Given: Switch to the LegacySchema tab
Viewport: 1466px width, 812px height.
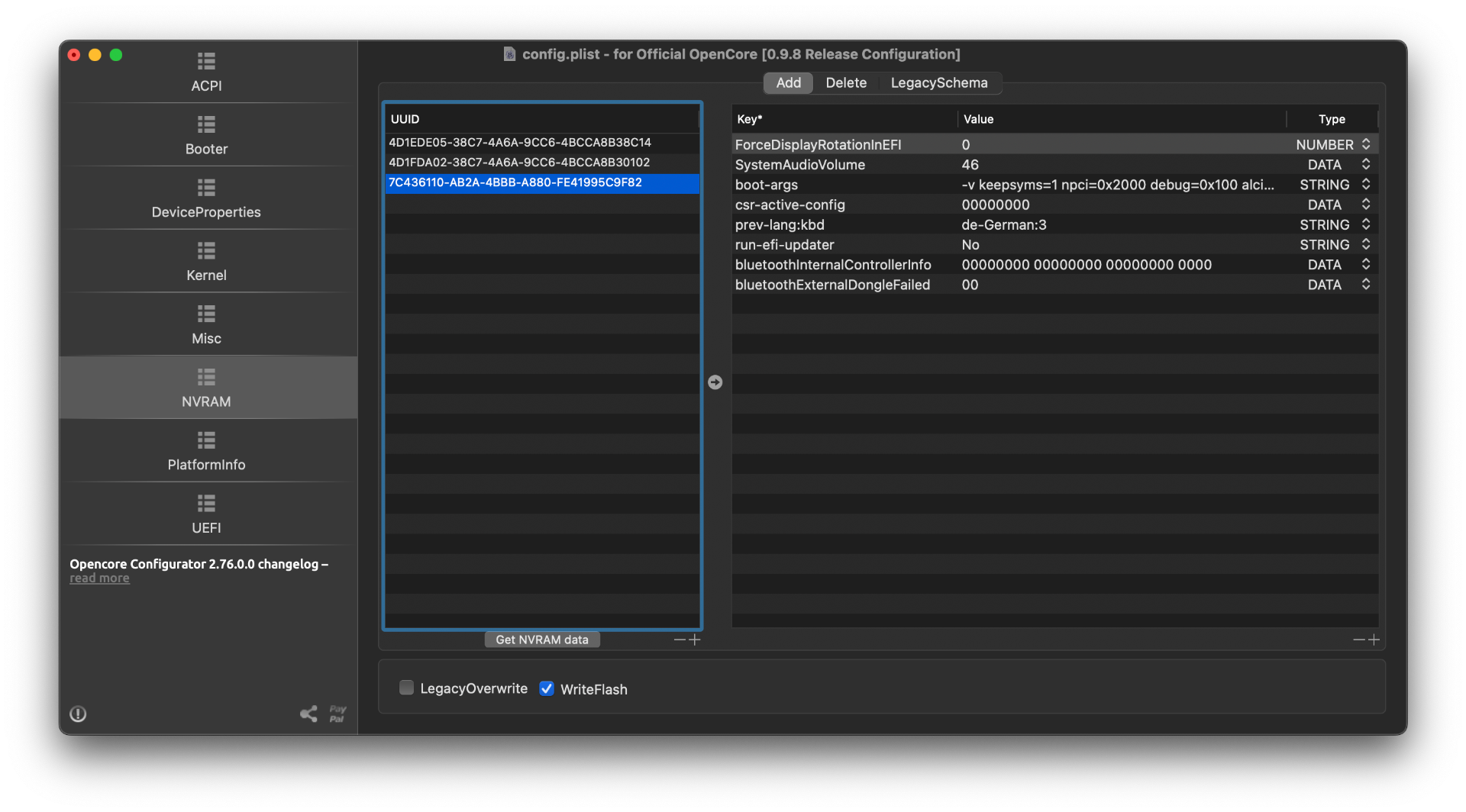Looking at the screenshot, I should click(939, 82).
